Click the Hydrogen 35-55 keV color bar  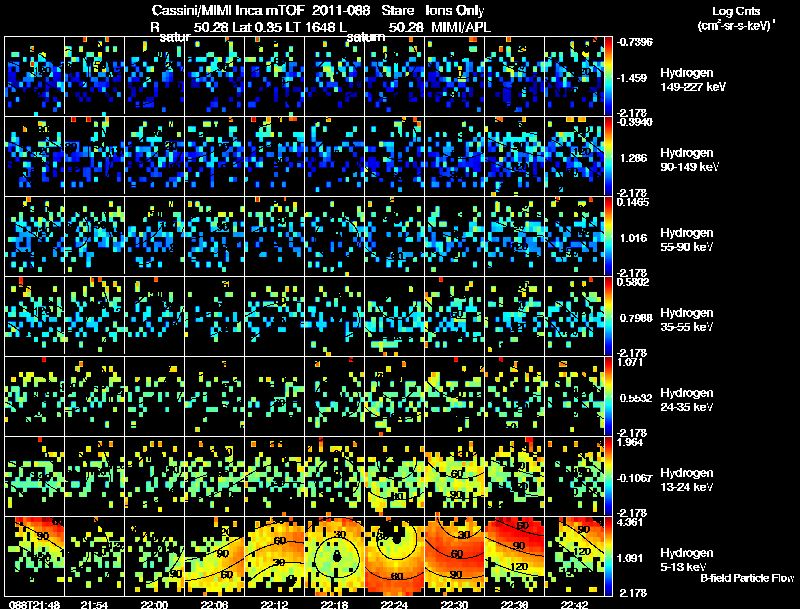(x=609, y=316)
